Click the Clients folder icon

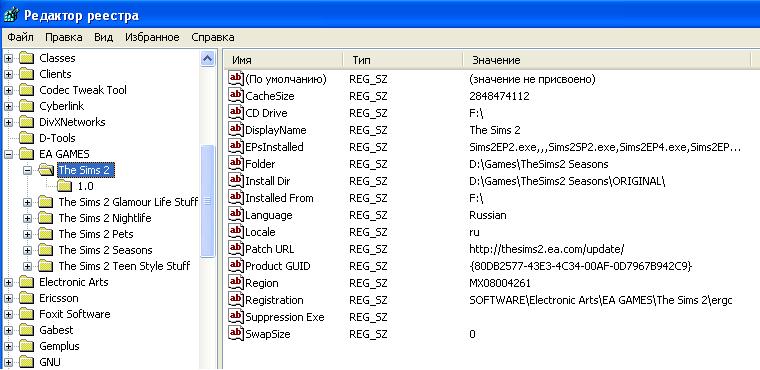click(x=26, y=74)
